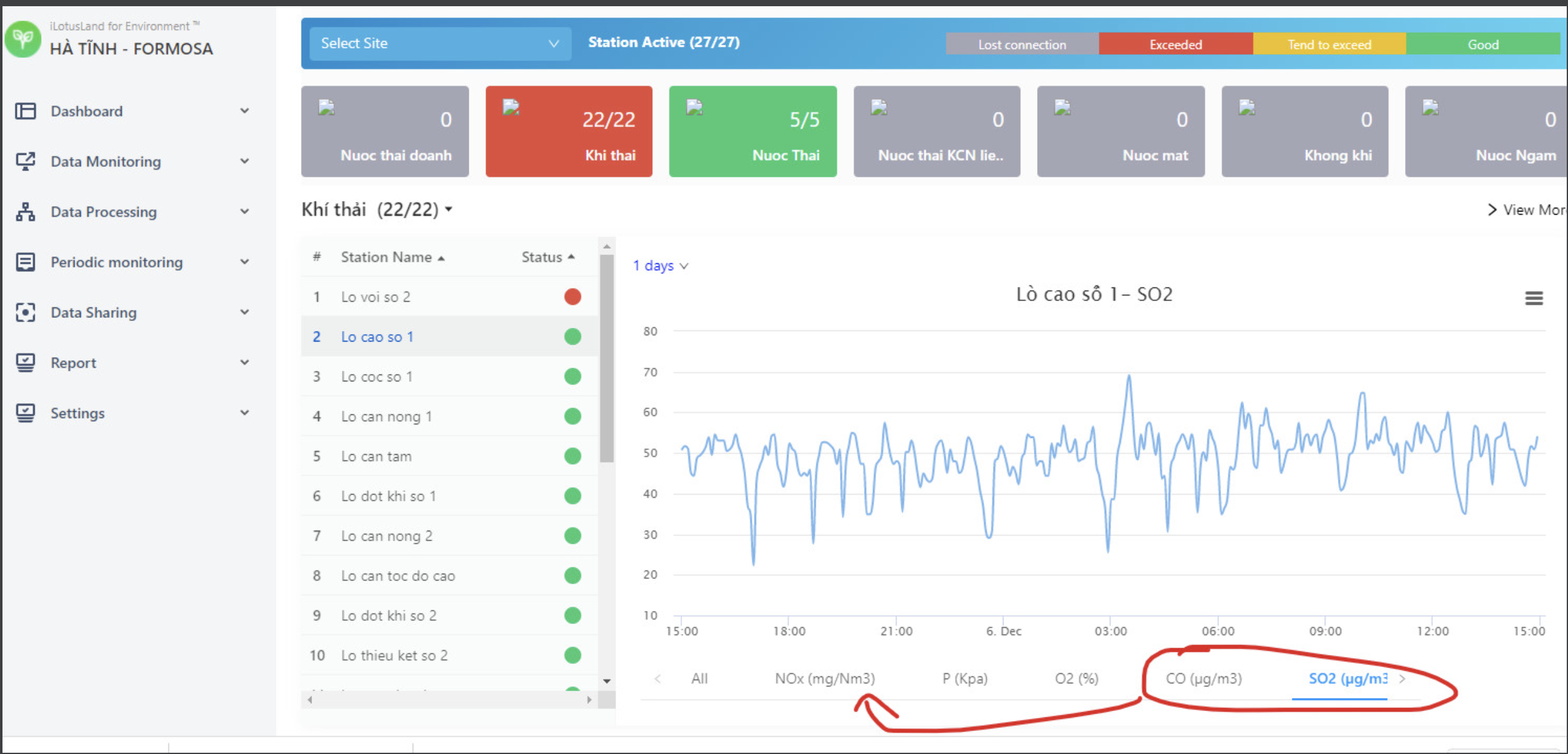This screenshot has width=1568, height=754.
Task: Open the 1 days range dropdown
Action: coord(660,266)
